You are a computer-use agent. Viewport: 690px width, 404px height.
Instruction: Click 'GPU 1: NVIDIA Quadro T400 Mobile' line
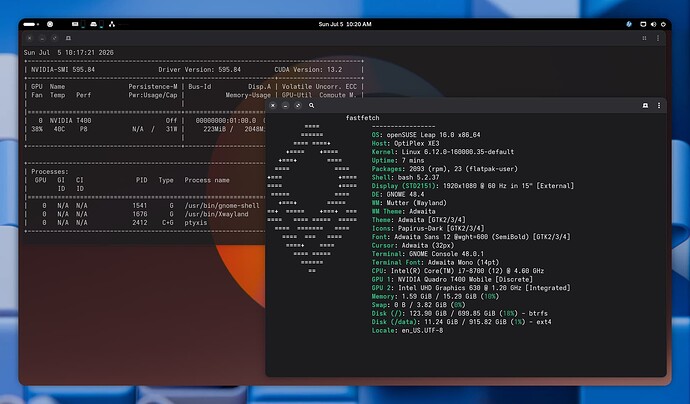(x=452, y=279)
